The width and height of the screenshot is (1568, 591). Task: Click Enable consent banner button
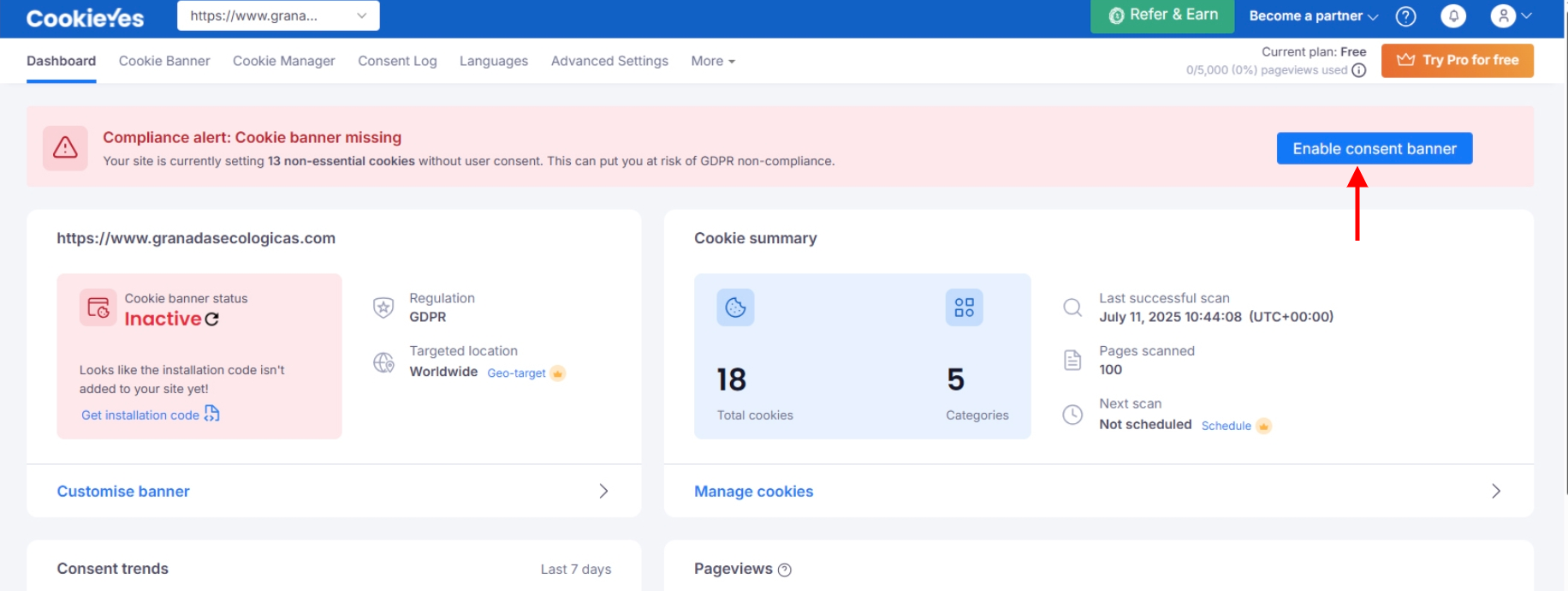(x=1374, y=148)
